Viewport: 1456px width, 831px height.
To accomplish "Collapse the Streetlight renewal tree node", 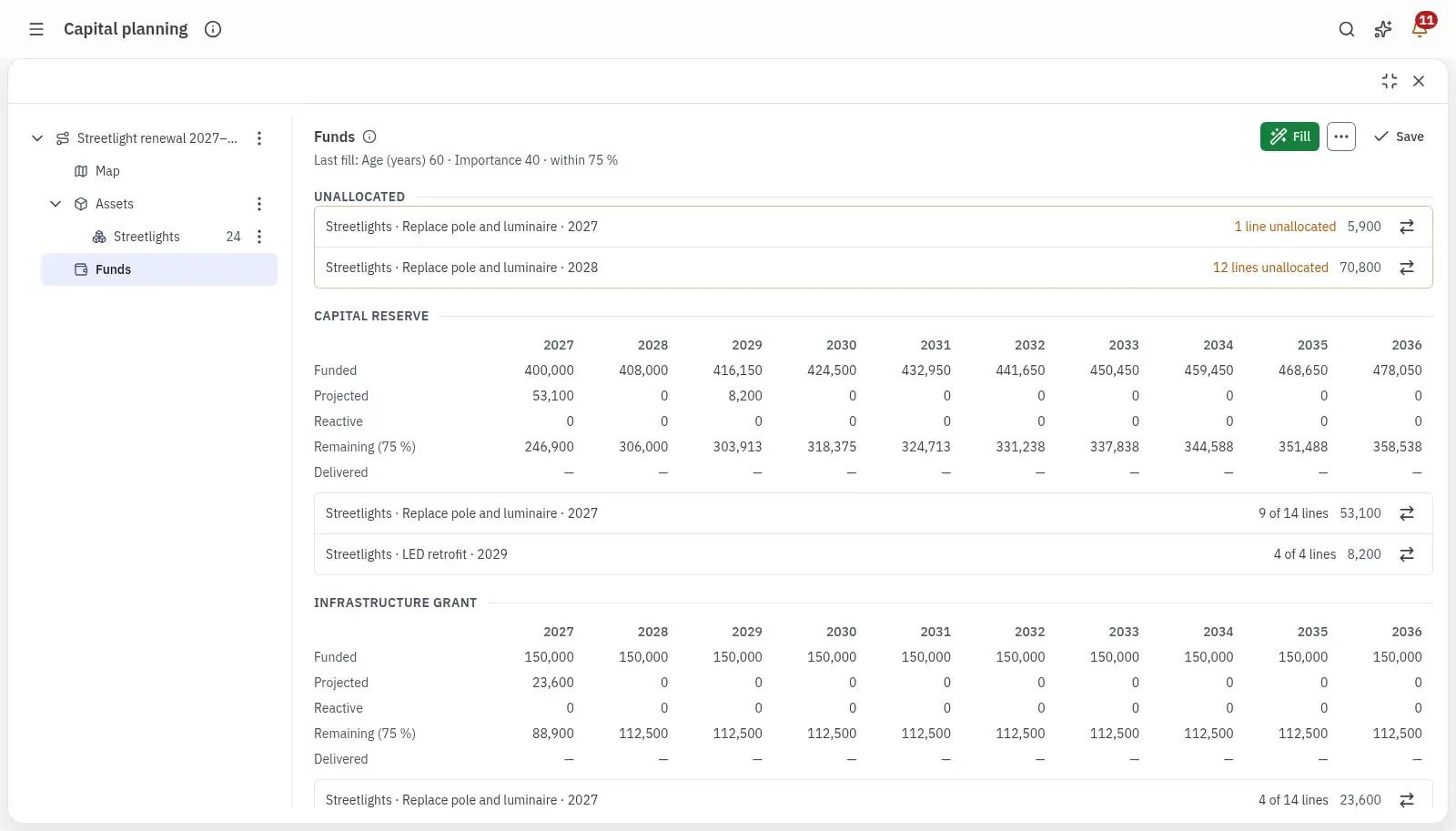I will (37, 138).
